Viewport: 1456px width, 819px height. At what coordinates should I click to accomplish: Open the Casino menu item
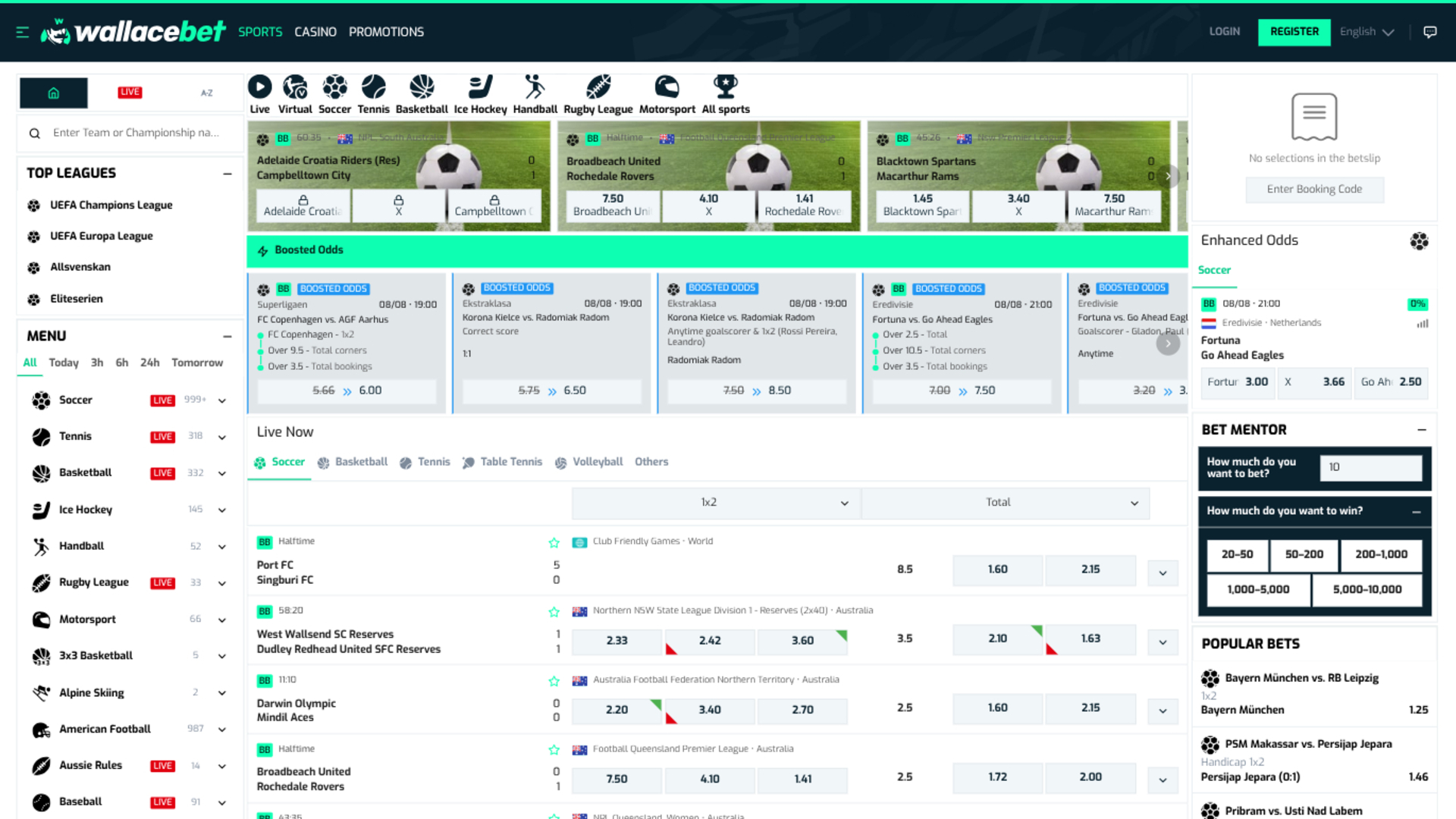coord(315,32)
